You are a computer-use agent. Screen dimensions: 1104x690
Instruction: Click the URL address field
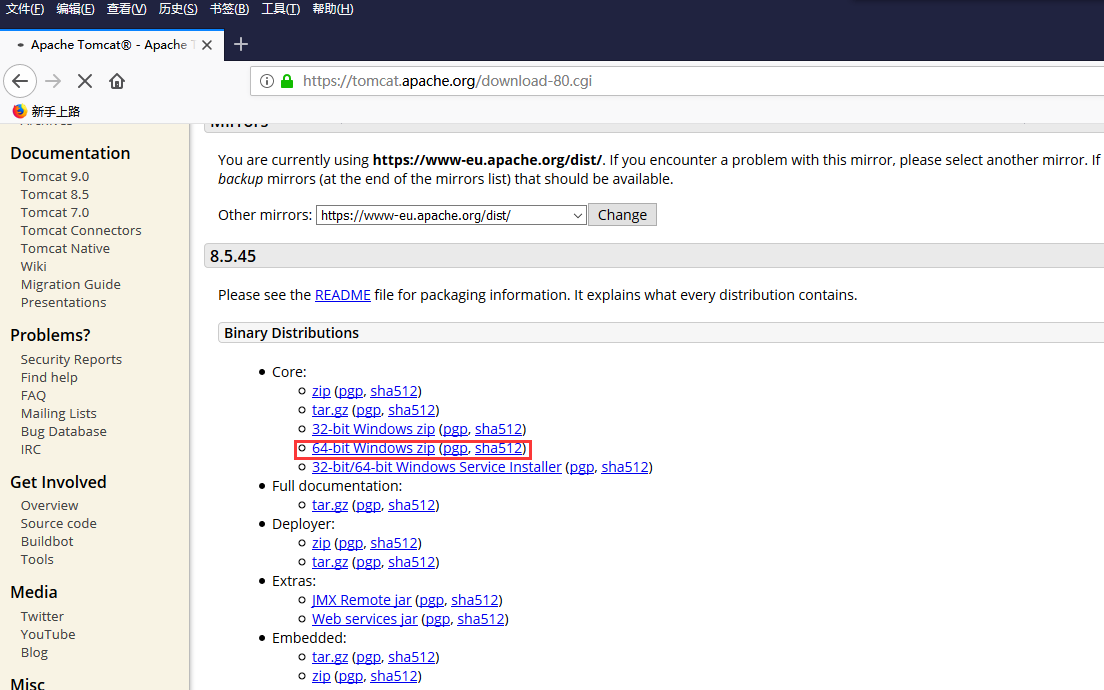tap(676, 81)
